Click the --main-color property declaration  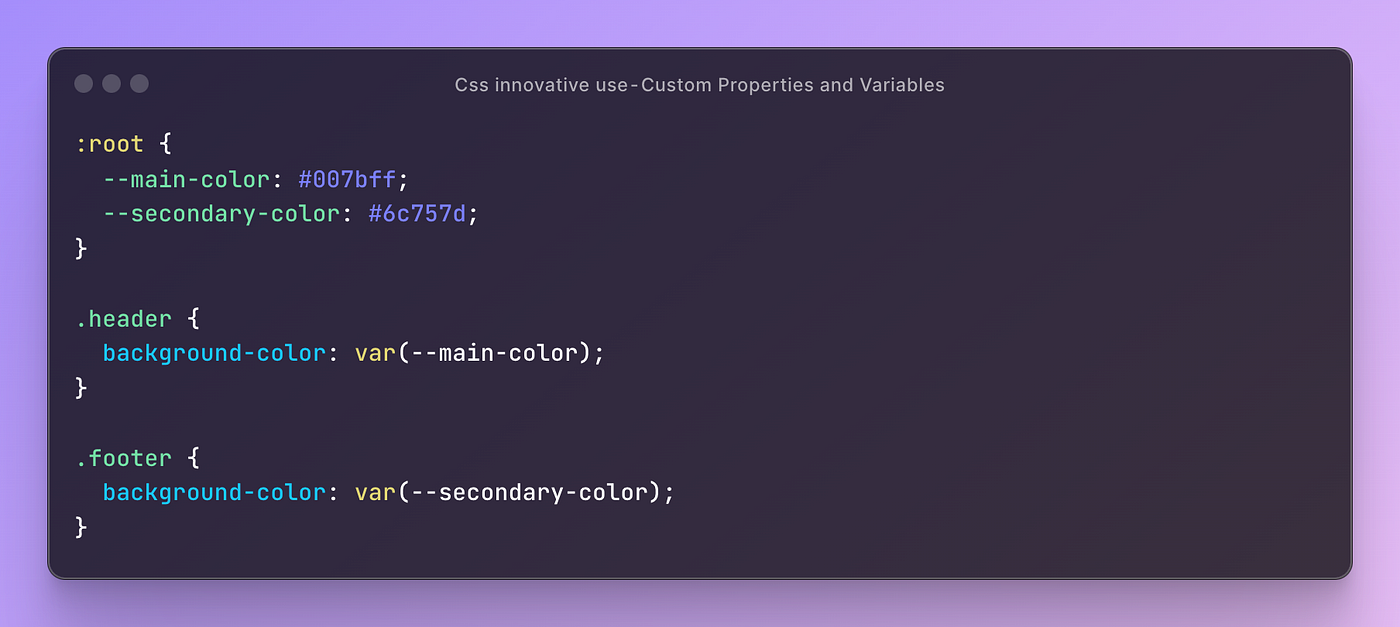[186, 180]
